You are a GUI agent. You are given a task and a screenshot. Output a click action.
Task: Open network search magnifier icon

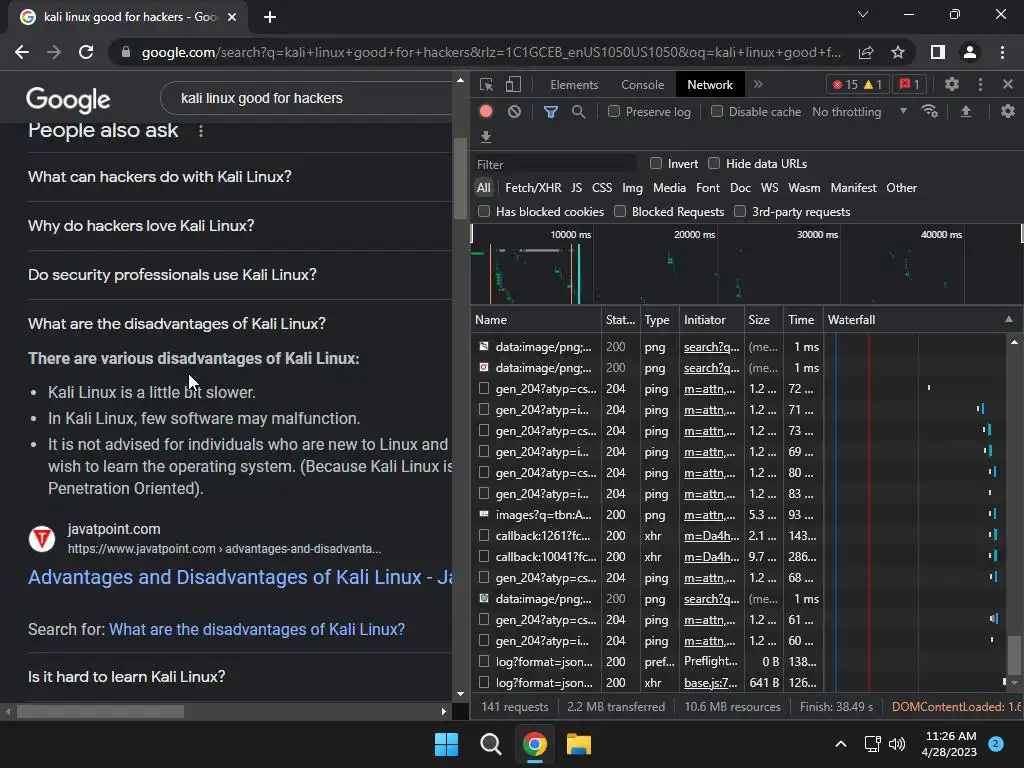point(579,112)
